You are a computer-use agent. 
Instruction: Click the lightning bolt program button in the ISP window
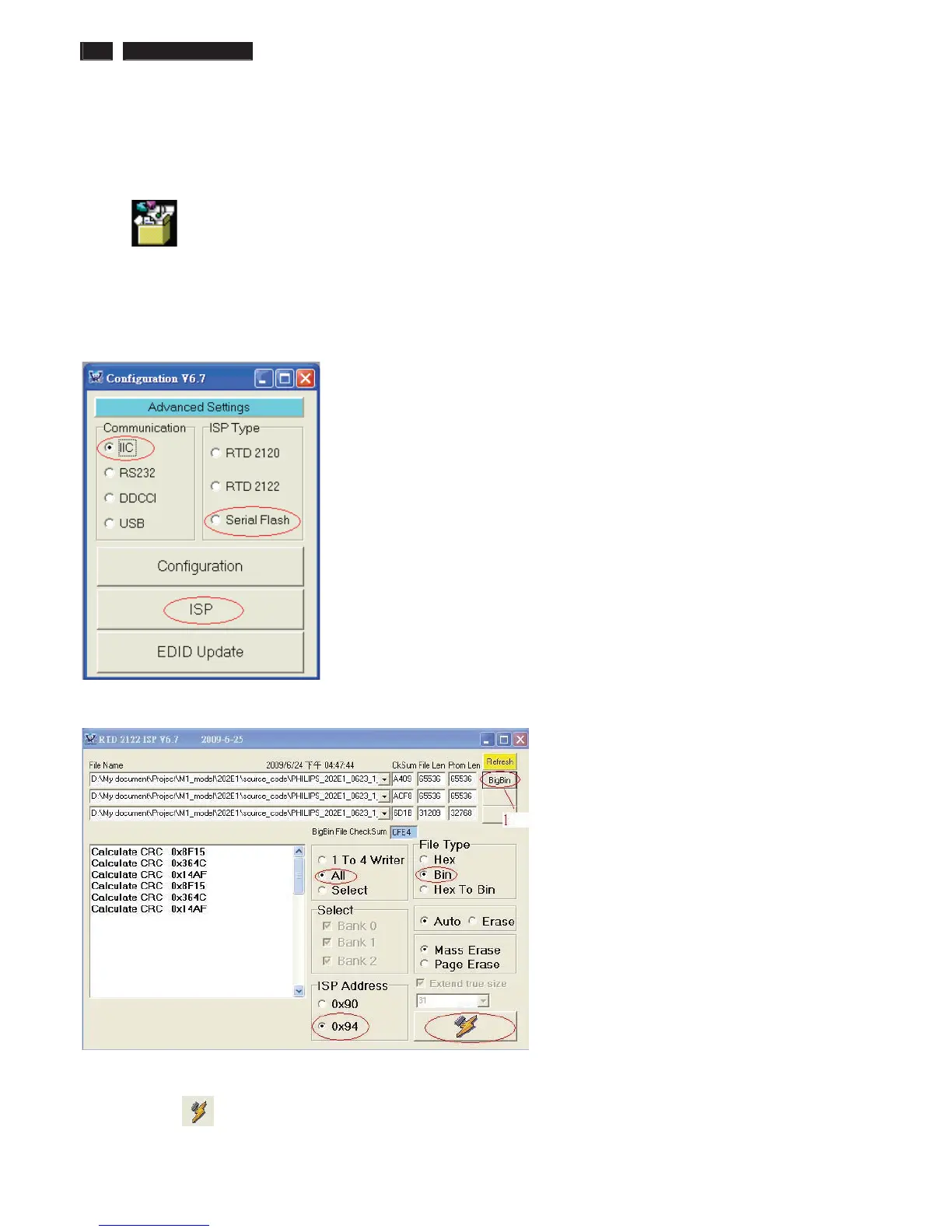point(465,1026)
